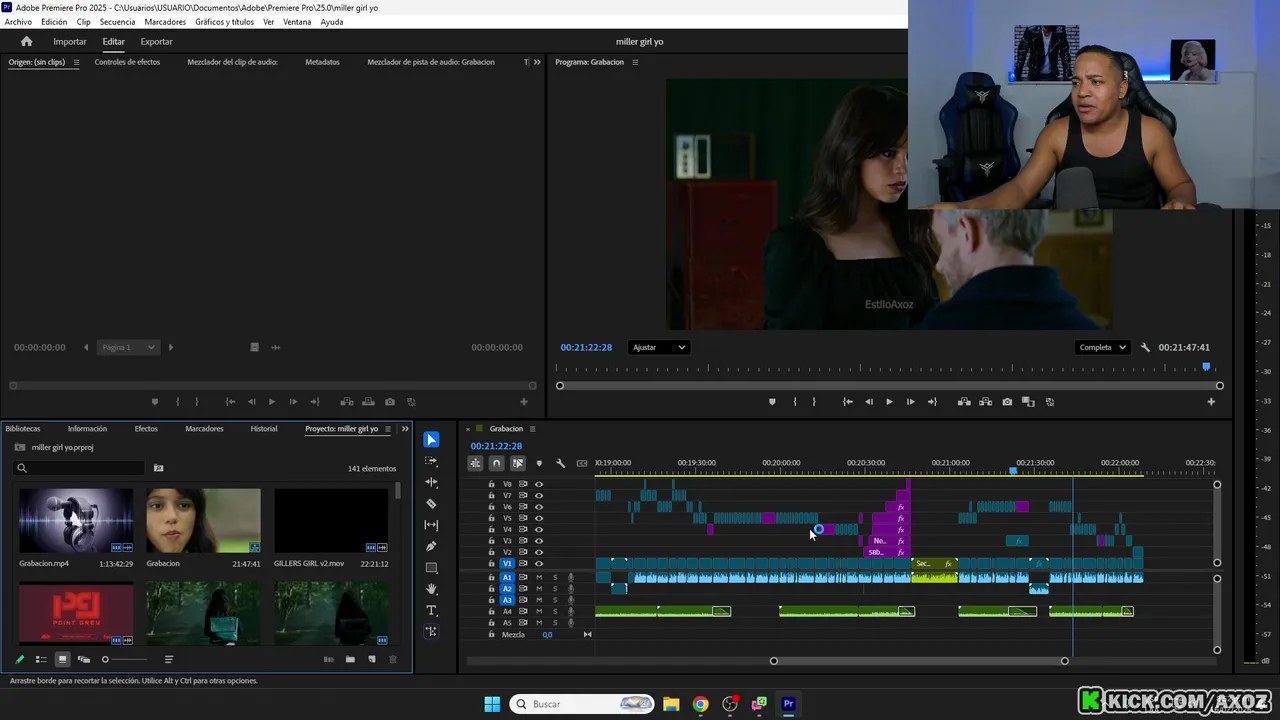Click the Home icon in the workspace bar
The height and width of the screenshot is (720, 1280).
26,41
